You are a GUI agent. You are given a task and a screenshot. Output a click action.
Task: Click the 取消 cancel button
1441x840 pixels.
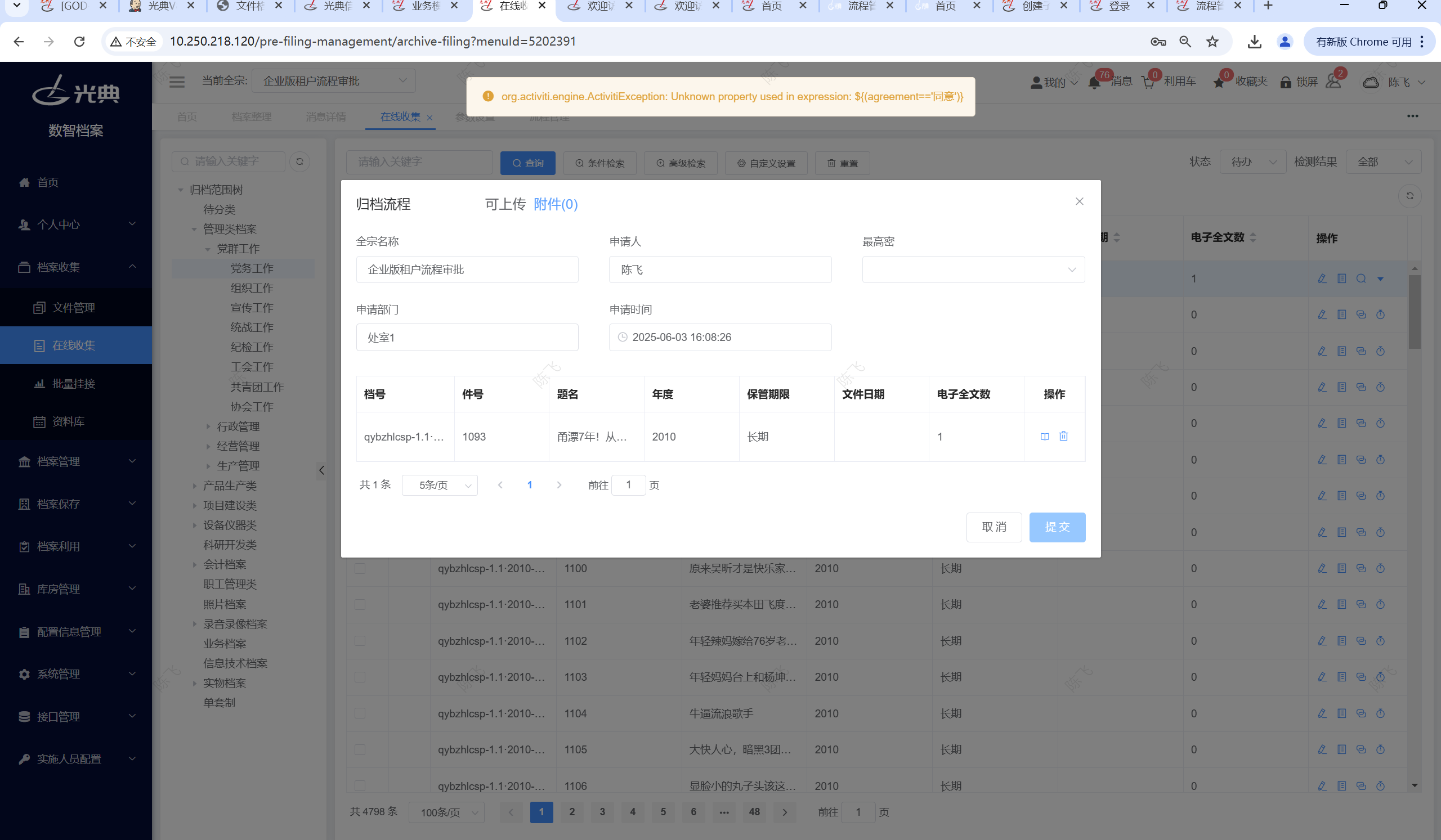point(994,527)
